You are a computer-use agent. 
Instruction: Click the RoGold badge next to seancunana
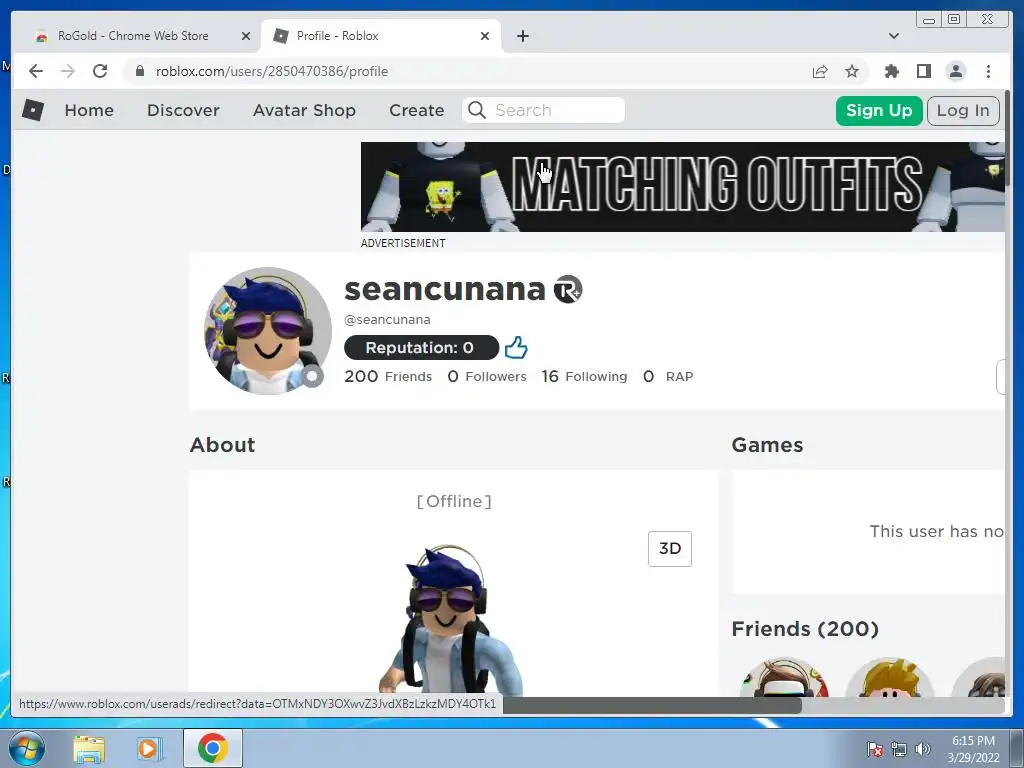(568, 289)
